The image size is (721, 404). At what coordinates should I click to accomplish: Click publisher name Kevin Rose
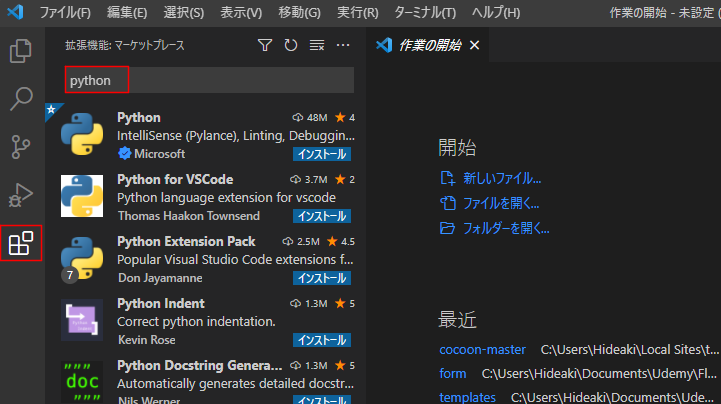click(x=147, y=340)
